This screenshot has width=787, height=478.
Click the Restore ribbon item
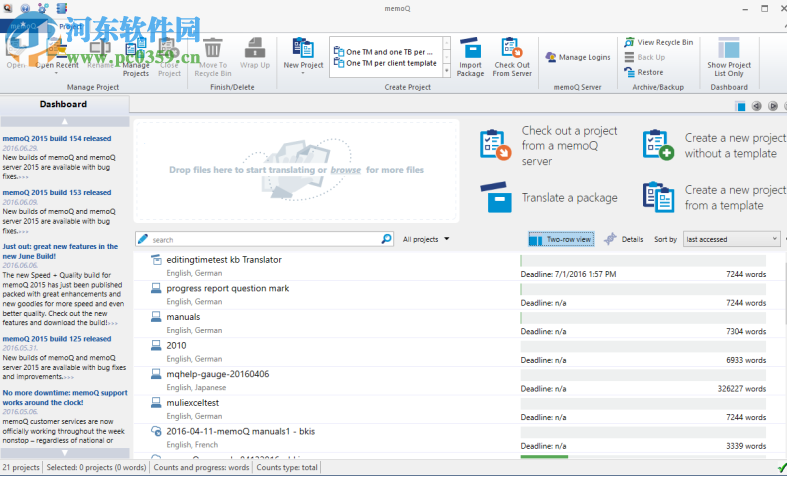click(644, 72)
